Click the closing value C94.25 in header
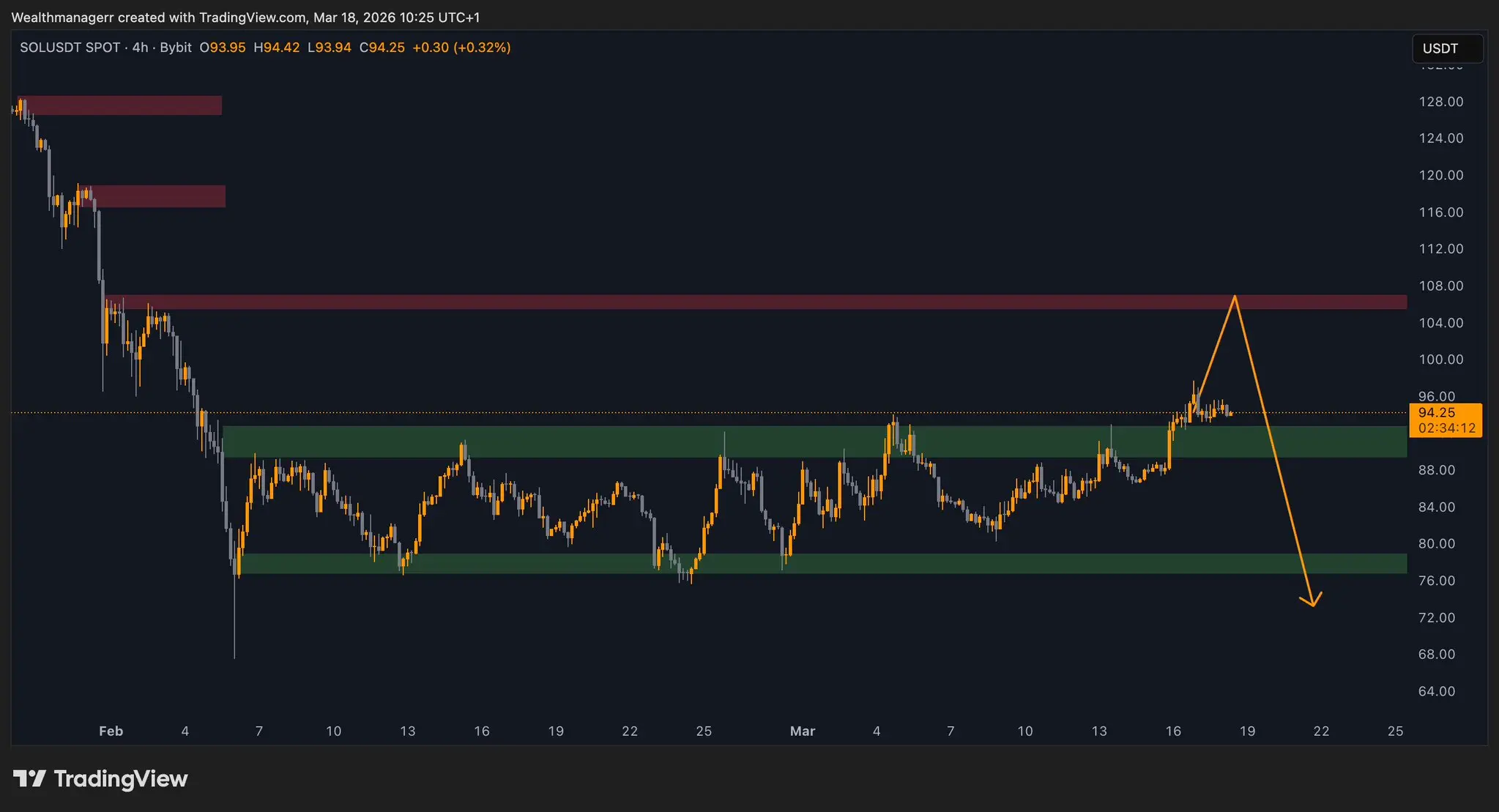 [x=382, y=48]
